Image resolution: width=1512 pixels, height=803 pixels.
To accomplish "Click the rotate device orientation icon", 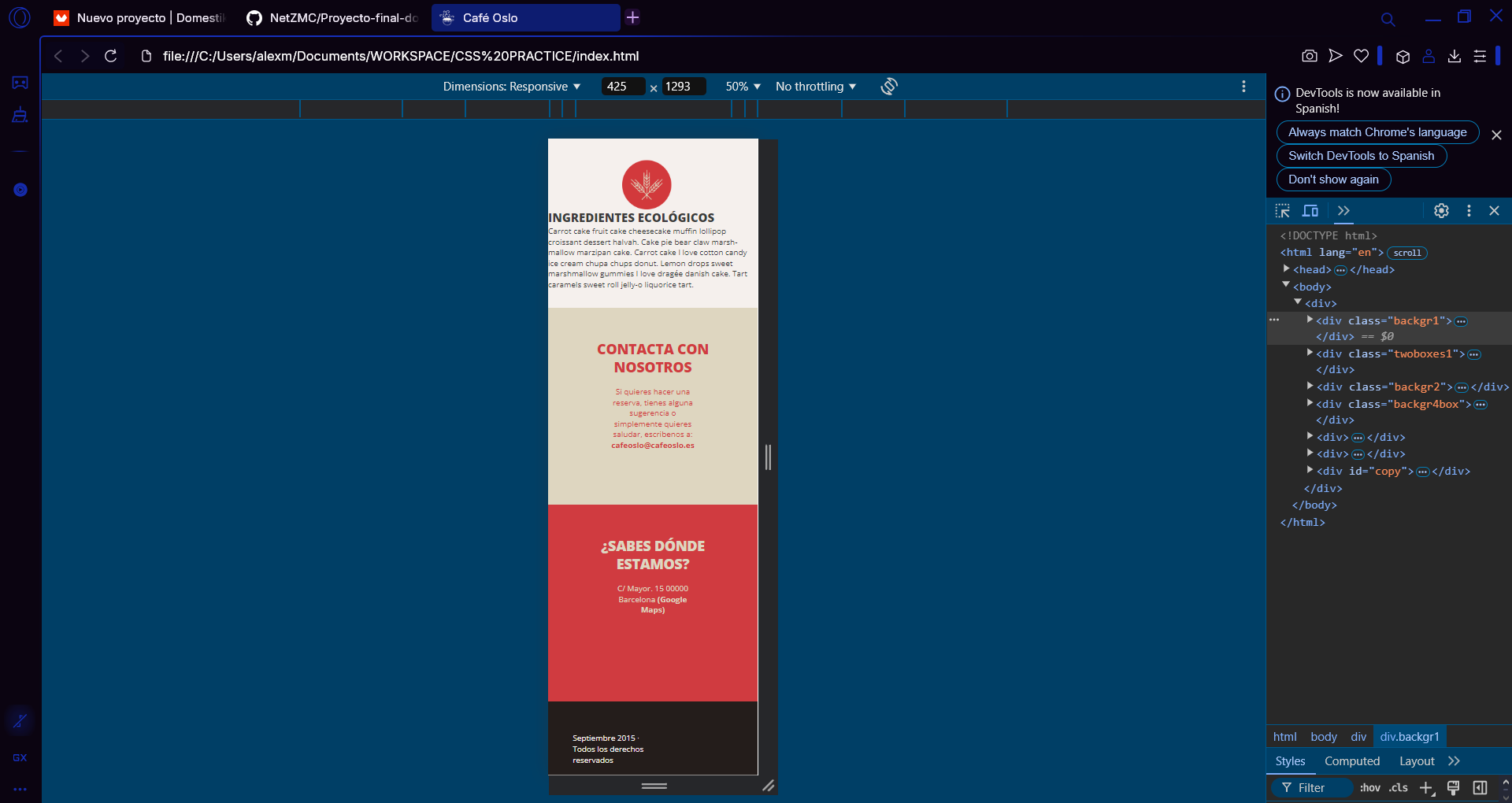I will click(889, 87).
